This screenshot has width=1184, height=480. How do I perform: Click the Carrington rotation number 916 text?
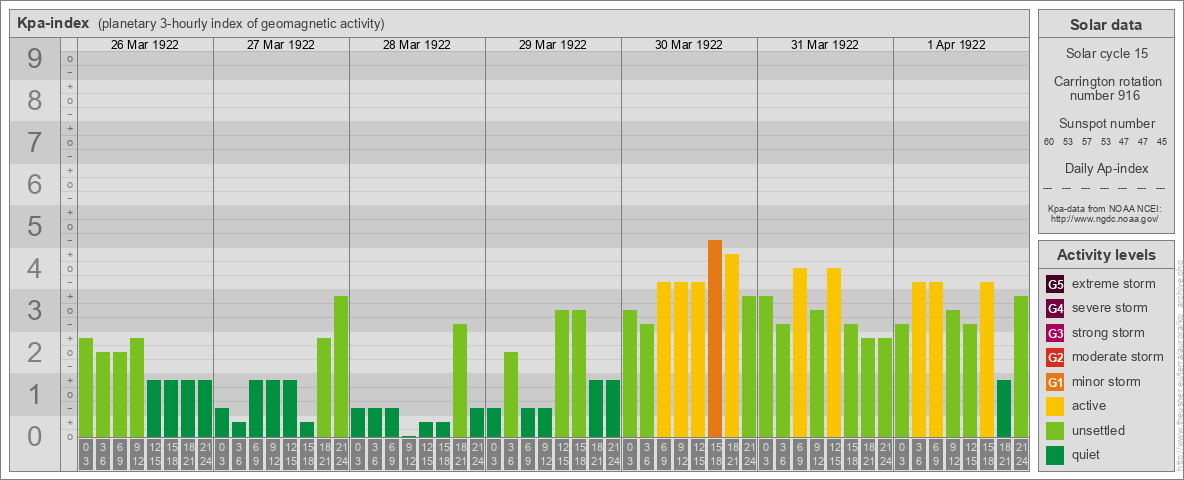pyautogui.click(x=1106, y=88)
